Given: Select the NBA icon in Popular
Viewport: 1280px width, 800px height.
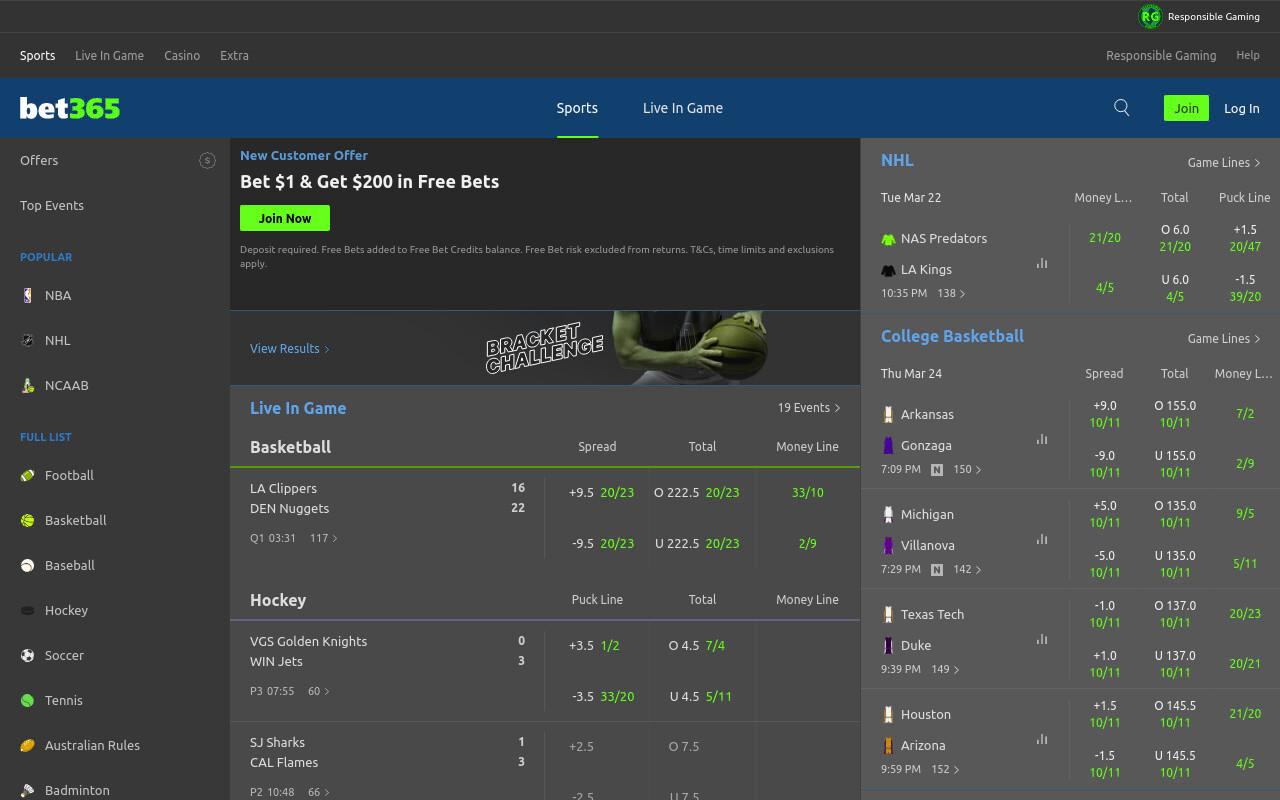Looking at the screenshot, I should click(x=28, y=295).
